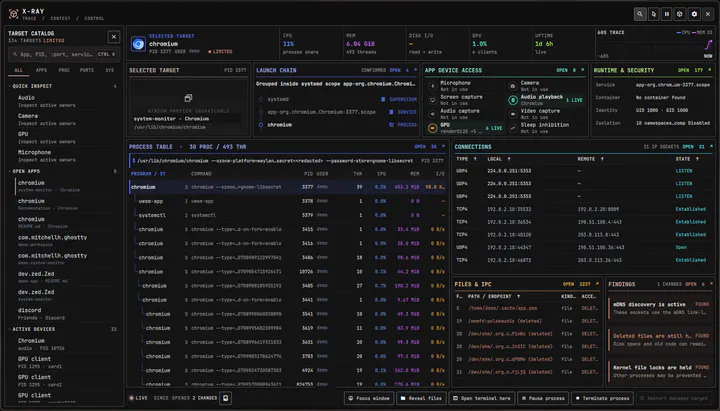Activate the pick-window pointer tool

653,14
